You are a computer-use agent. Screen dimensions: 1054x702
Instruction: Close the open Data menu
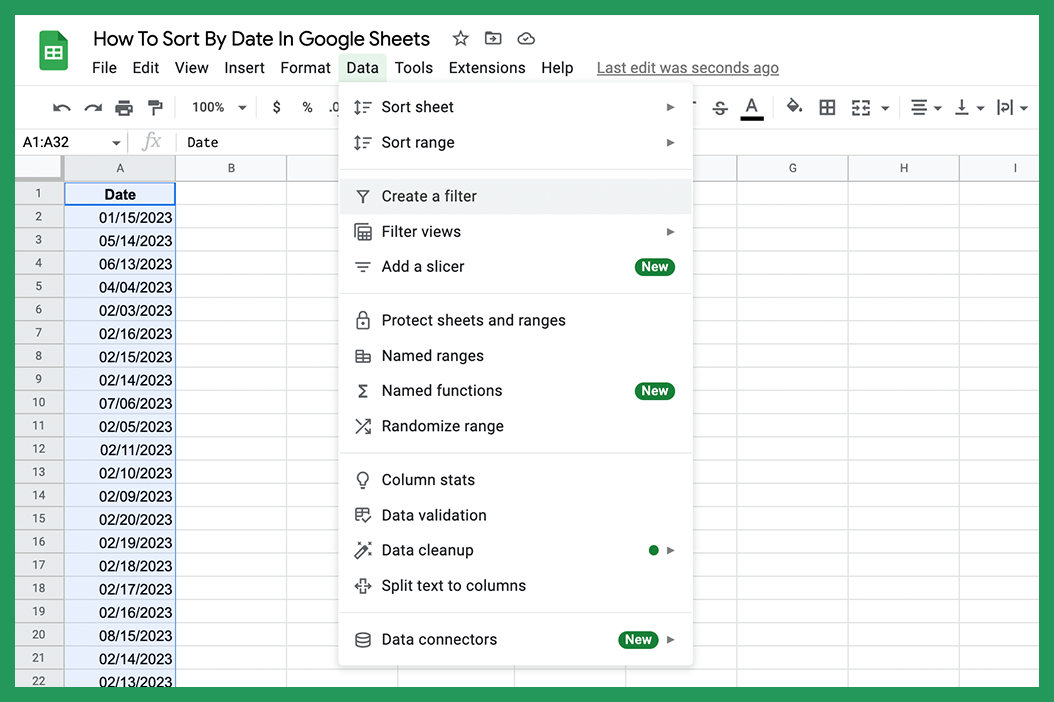(362, 68)
